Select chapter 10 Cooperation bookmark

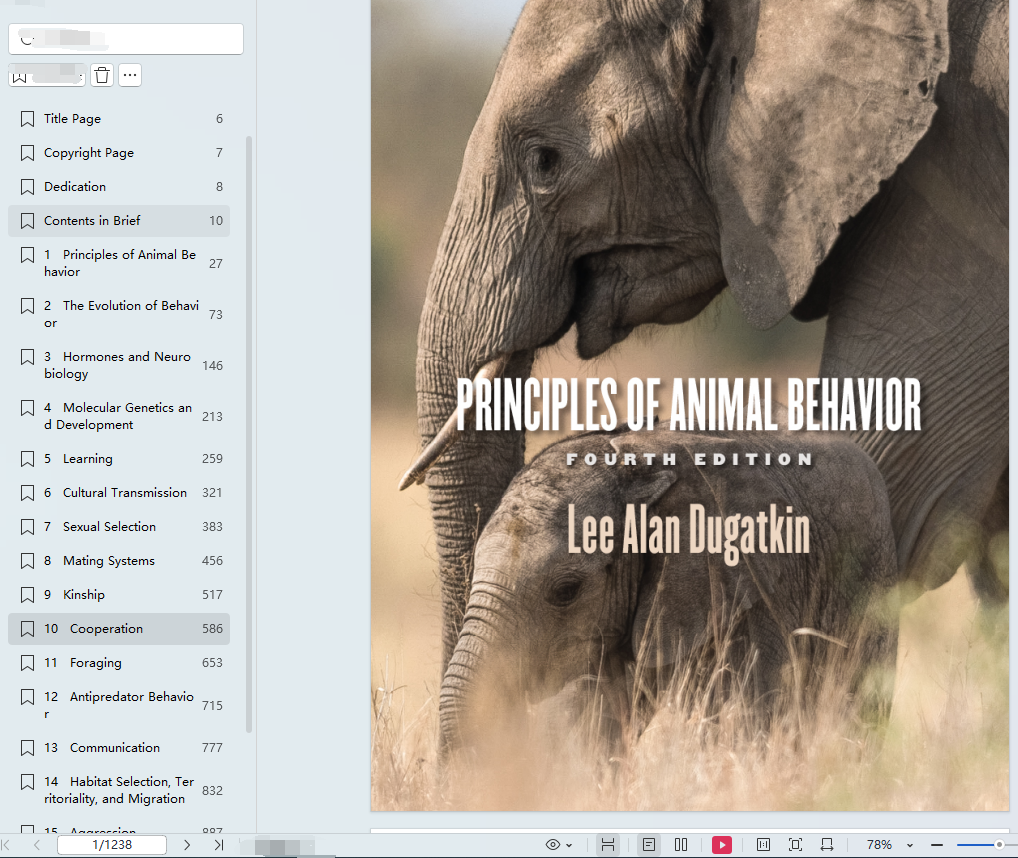pos(119,629)
